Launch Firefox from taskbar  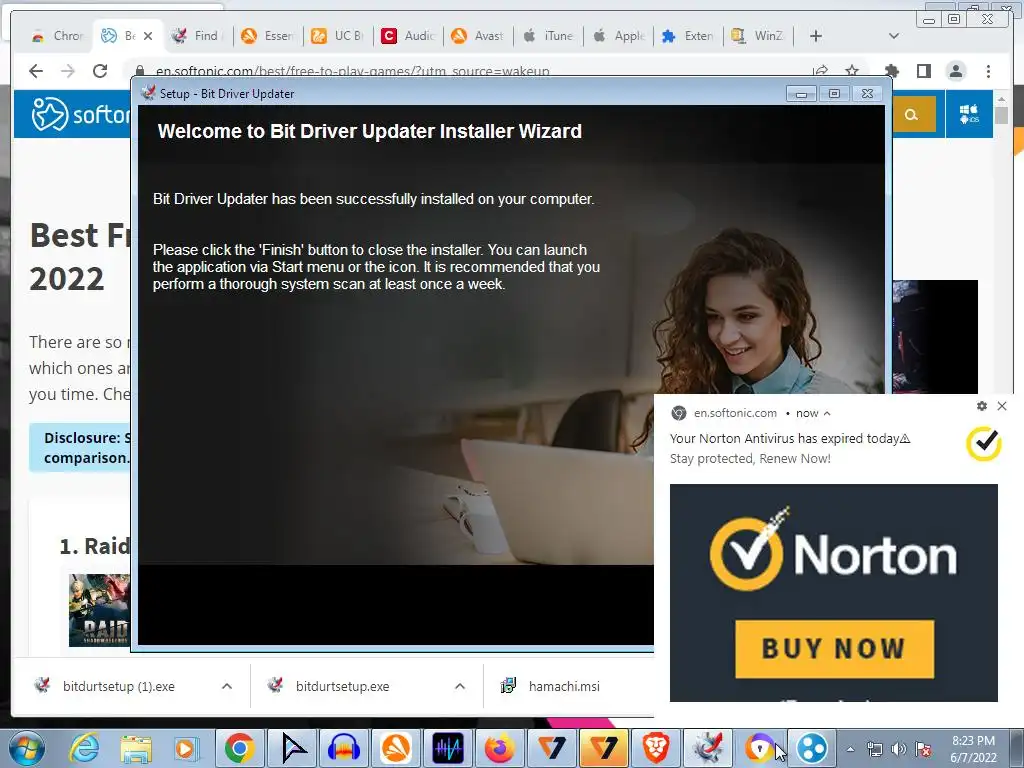click(500, 748)
